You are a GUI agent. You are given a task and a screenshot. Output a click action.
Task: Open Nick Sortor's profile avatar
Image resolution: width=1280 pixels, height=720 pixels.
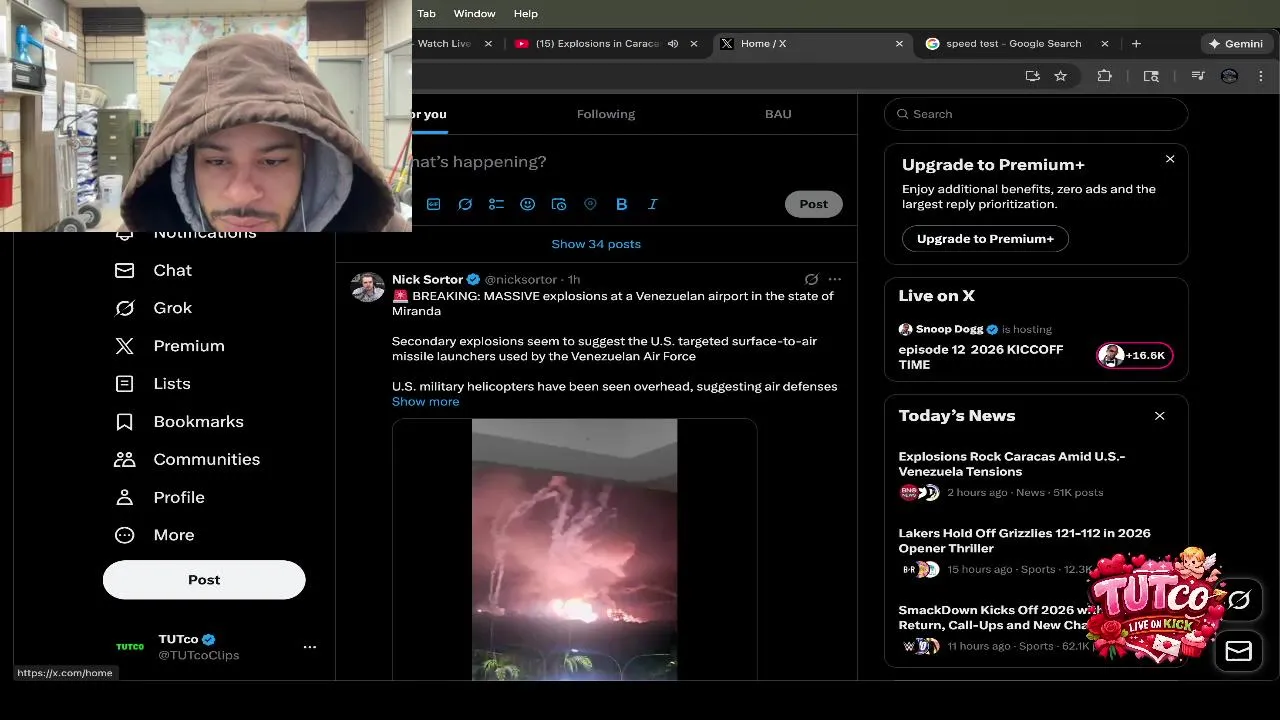click(367, 287)
